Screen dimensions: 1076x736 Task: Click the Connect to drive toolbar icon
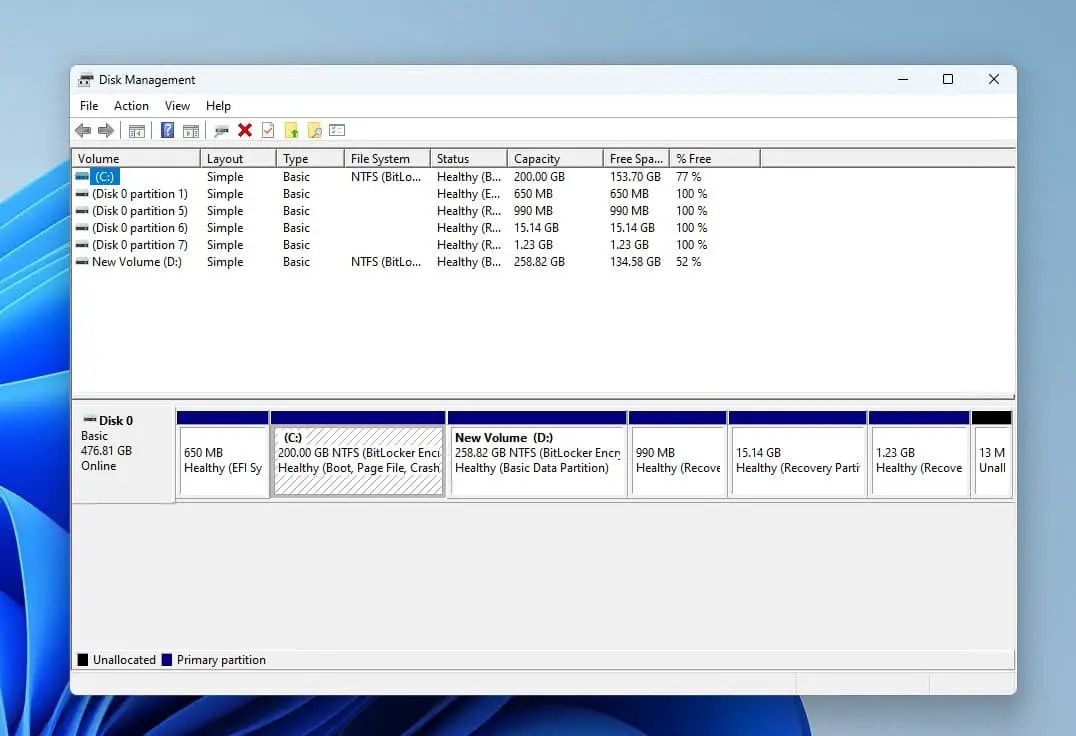click(x=221, y=130)
